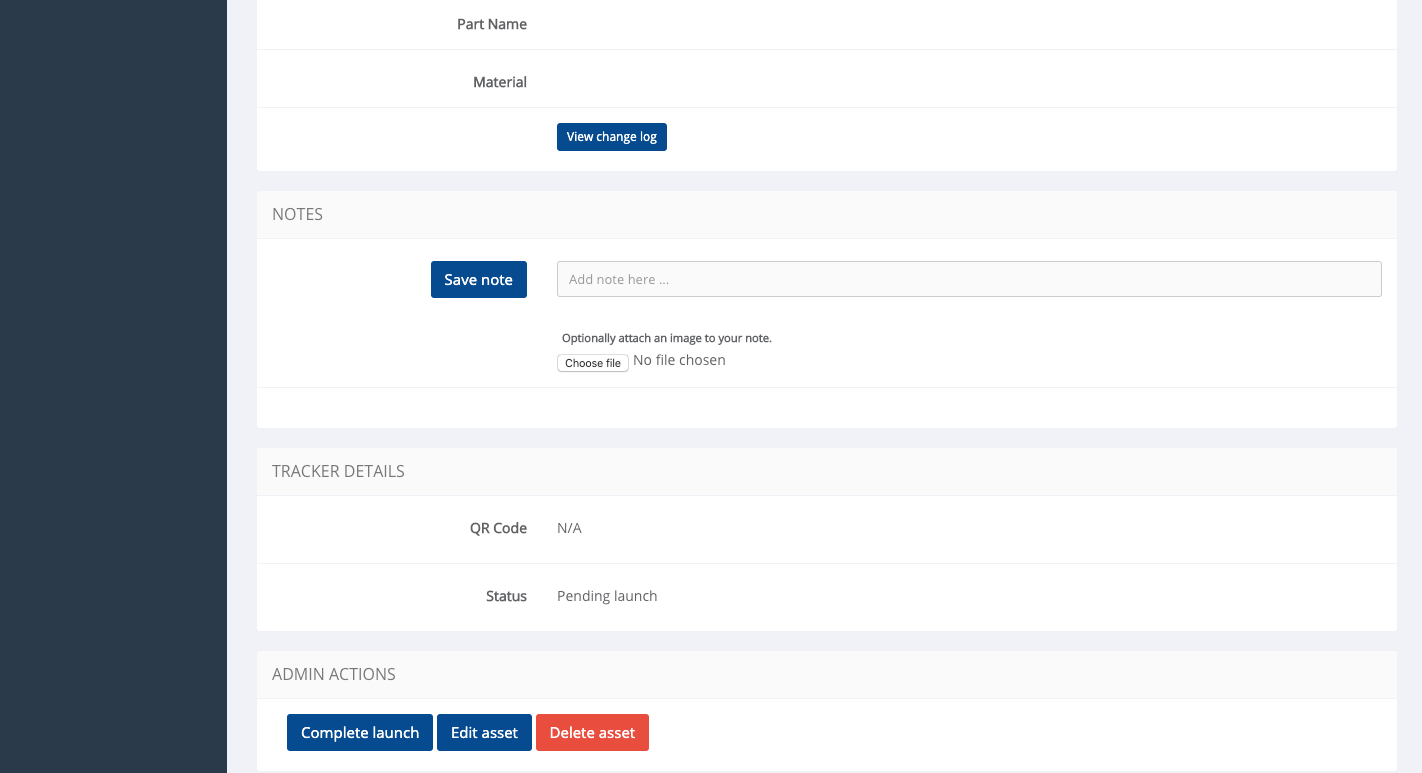Select the TRACKER DETAILS section header
The width and height of the screenshot is (1422, 773).
[338, 471]
